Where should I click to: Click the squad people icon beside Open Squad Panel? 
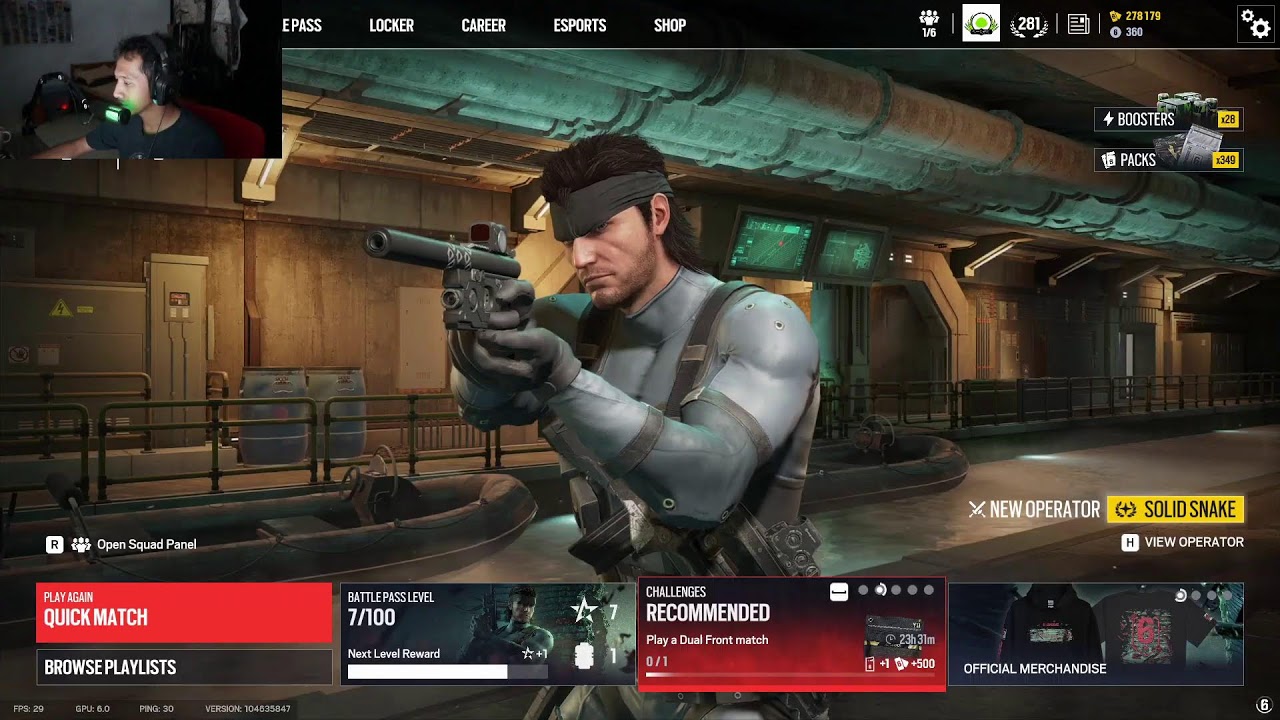click(81, 545)
